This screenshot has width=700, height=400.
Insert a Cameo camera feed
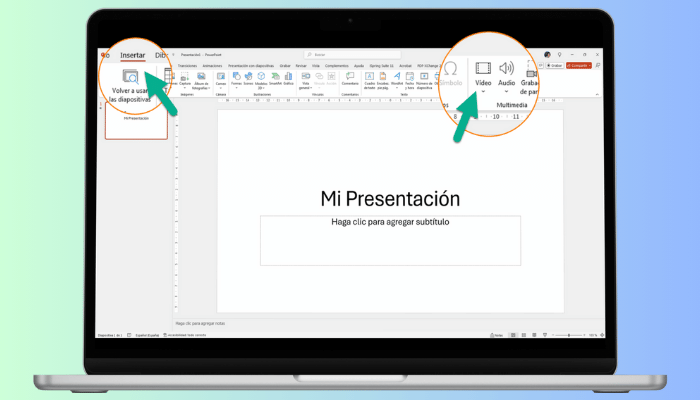[x=221, y=76]
